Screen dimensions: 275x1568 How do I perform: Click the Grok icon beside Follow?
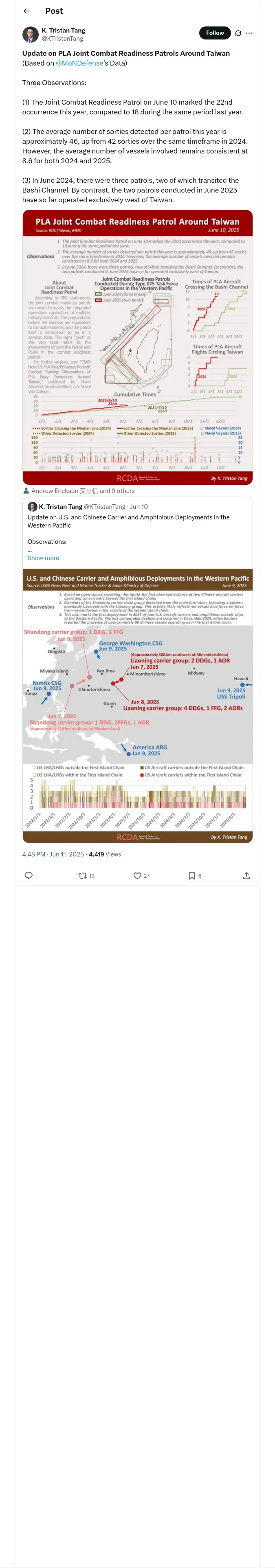238,33
